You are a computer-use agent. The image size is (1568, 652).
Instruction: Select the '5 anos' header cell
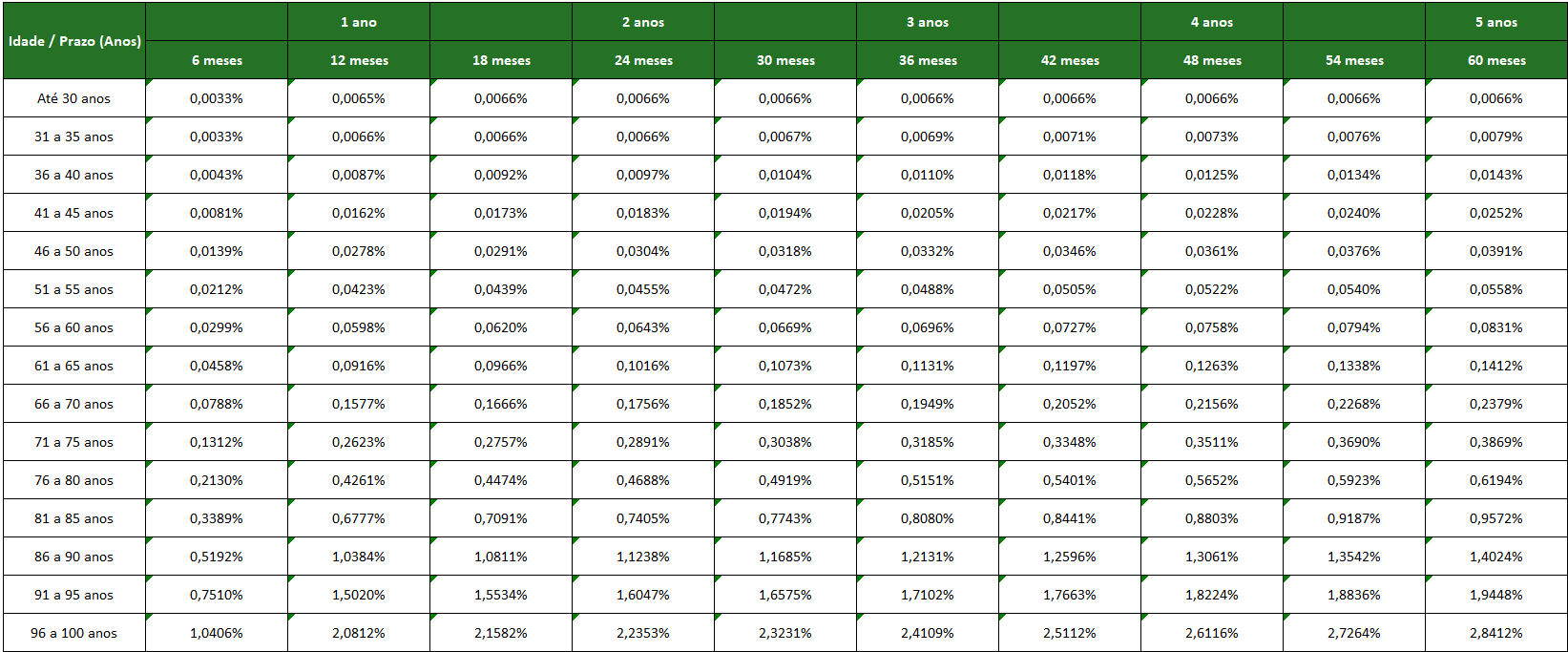[x=1496, y=22]
